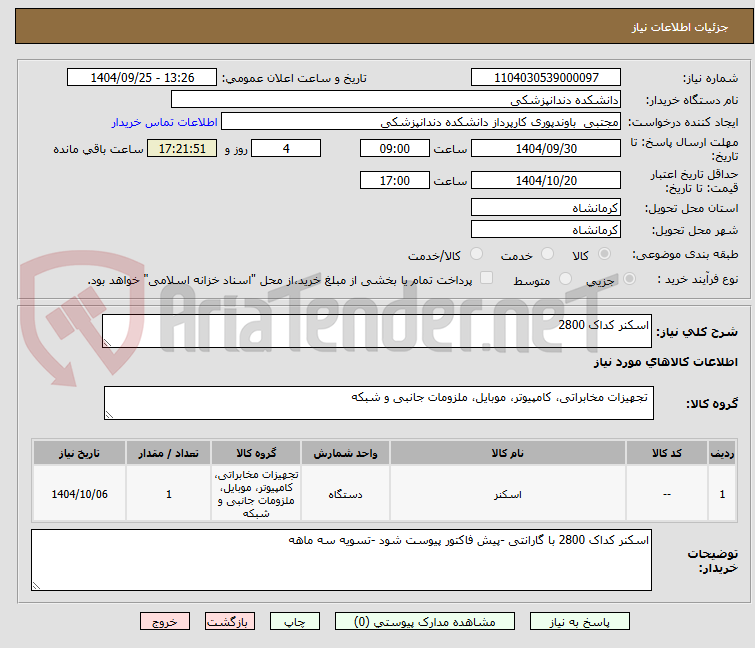
Task: Click the ایجاد کننده درخواست field
Action: 421,122
